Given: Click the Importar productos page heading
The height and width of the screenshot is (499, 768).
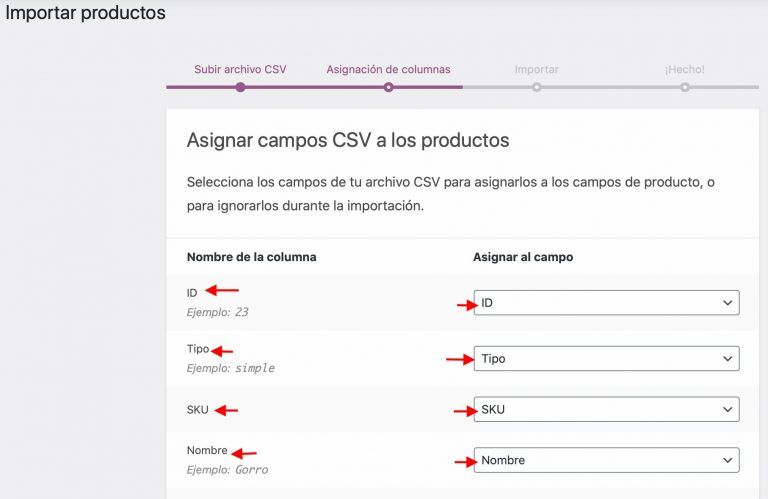Looking at the screenshot, I should [x=85, y=13].
